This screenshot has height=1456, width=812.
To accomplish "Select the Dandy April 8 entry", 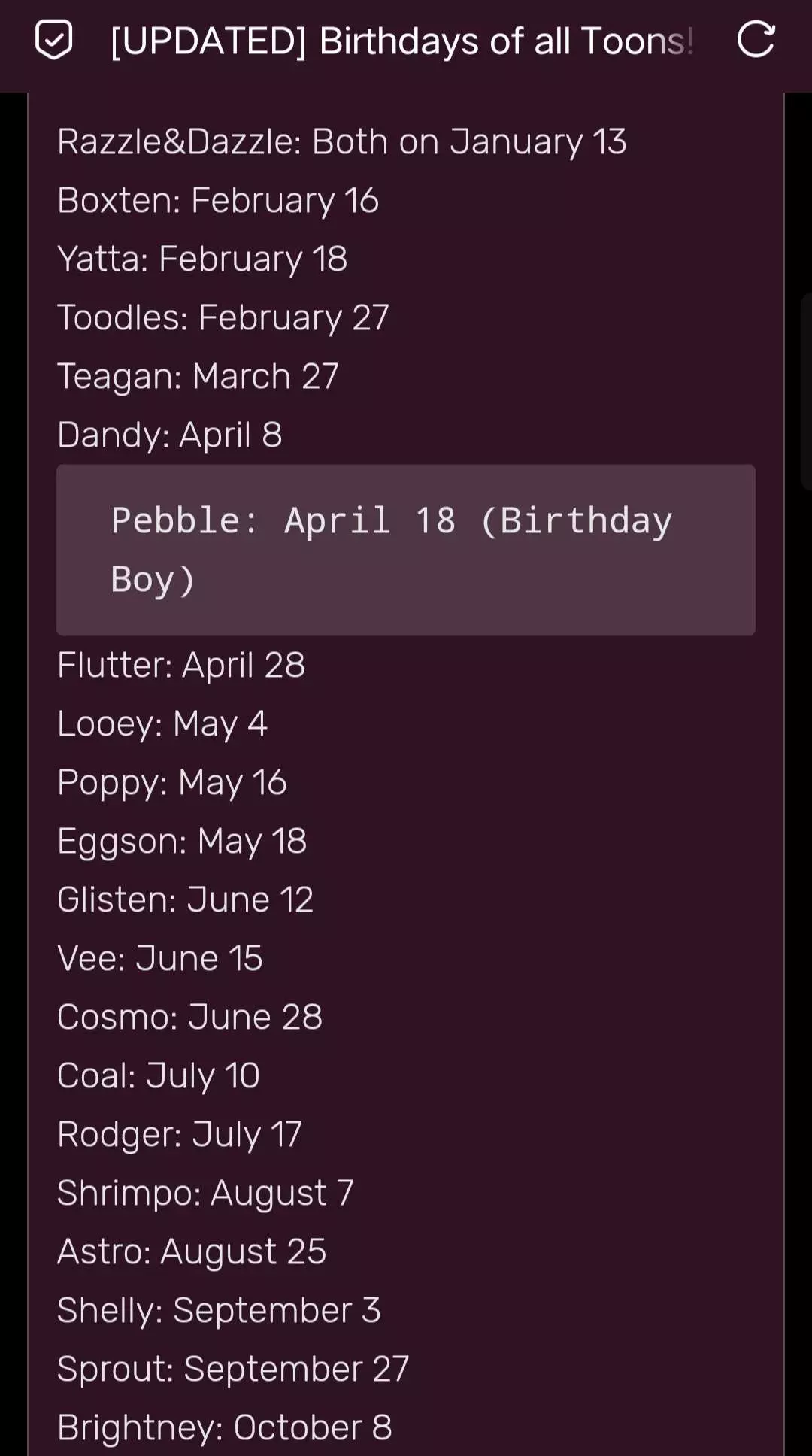I will point(170,435).
